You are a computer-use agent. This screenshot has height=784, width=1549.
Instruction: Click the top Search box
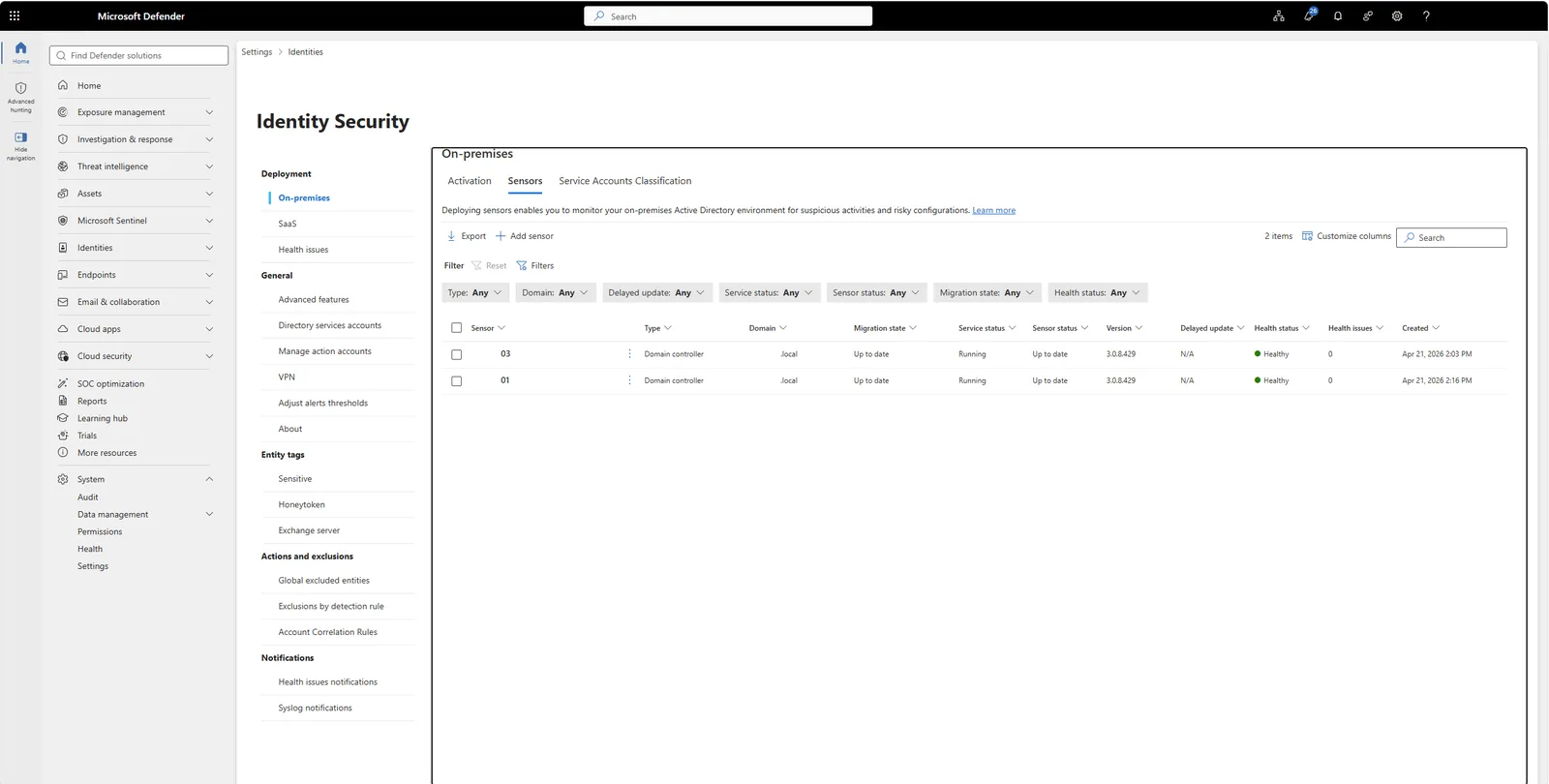click(x=728, y=16)
